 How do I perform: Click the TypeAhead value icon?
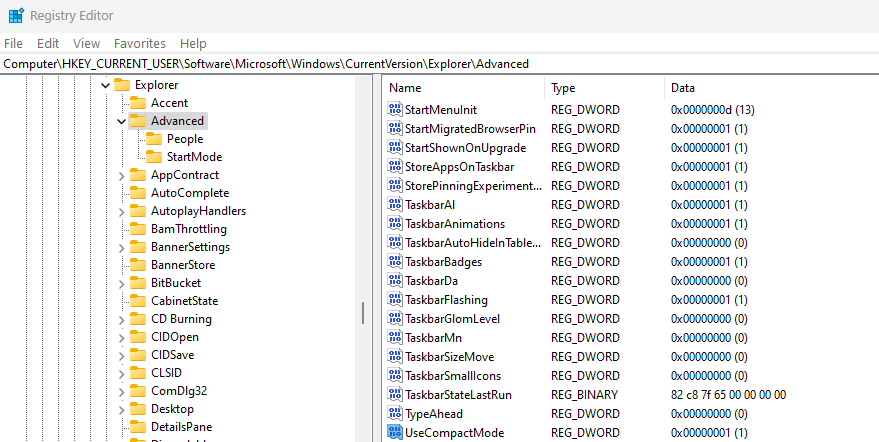pos(395,414)
